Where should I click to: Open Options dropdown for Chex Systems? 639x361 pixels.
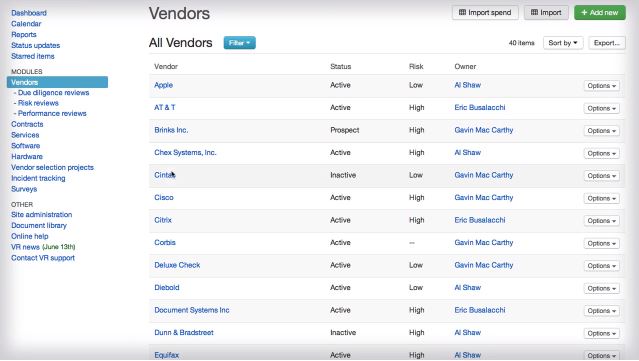[x=602, y=153]
